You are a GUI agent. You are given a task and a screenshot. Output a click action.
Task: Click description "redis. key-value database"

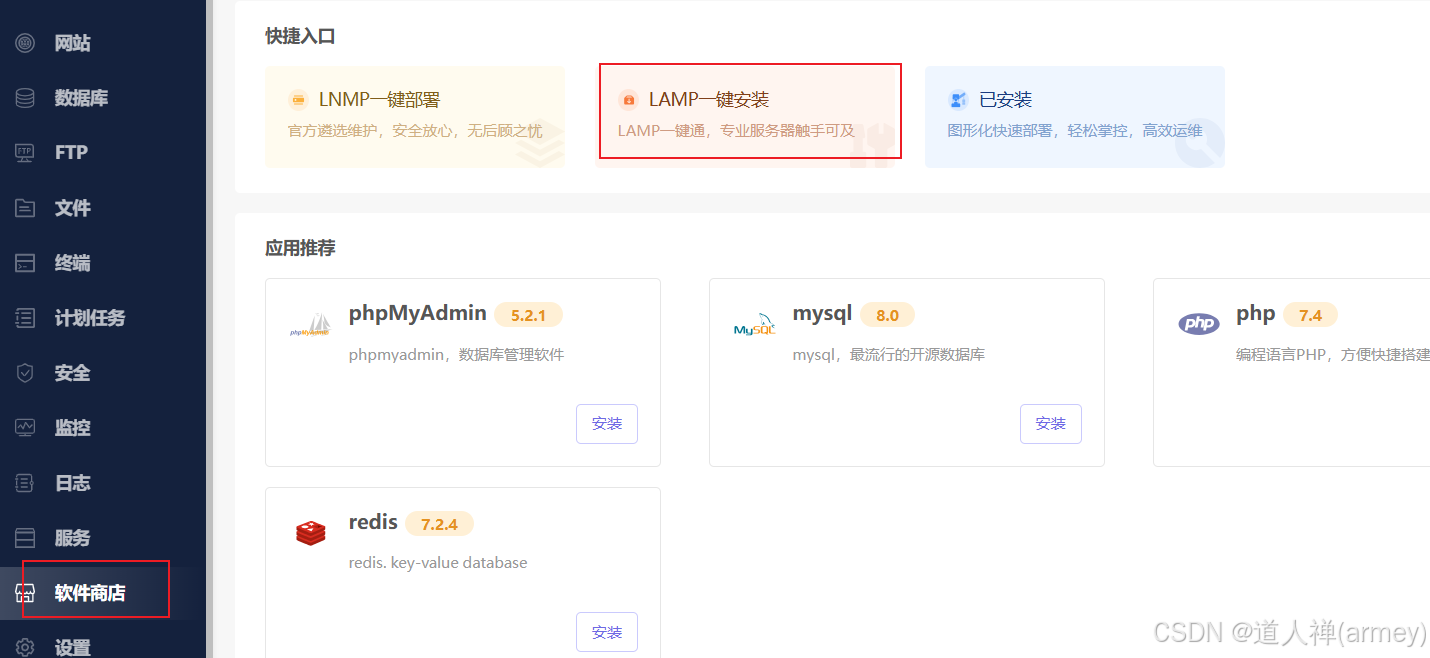[x=438, y=563]
